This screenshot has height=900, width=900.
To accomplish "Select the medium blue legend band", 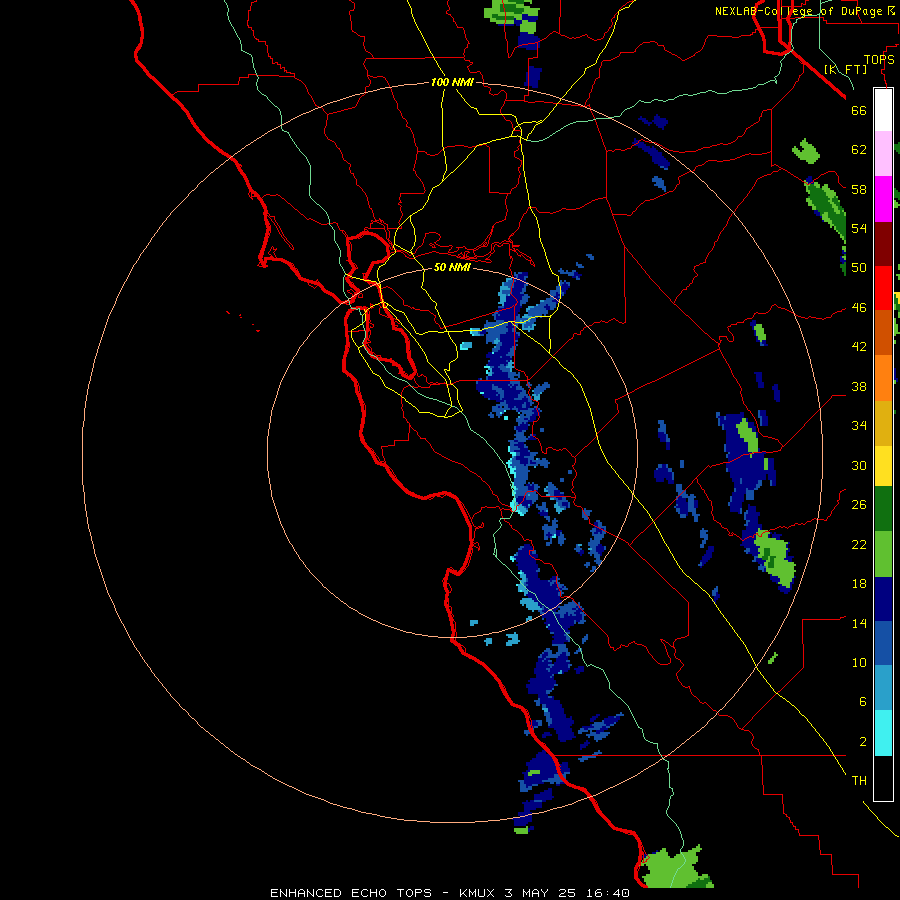I will (x=883, y=643).
